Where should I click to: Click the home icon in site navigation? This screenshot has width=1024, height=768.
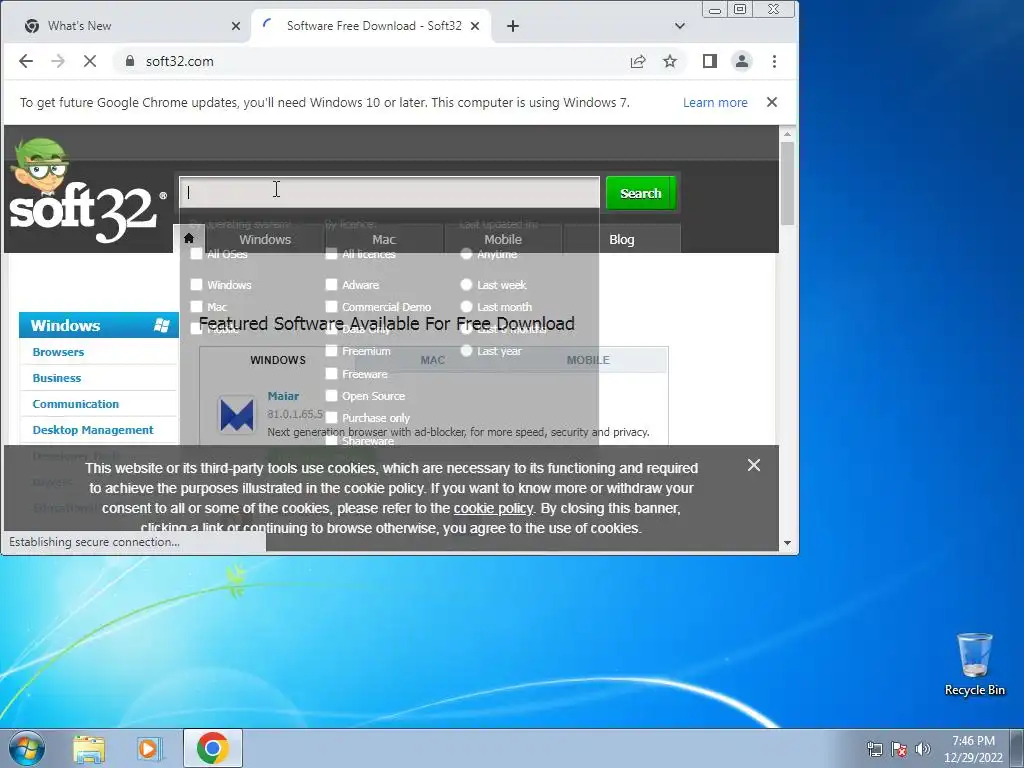click(x=189, y=238)
